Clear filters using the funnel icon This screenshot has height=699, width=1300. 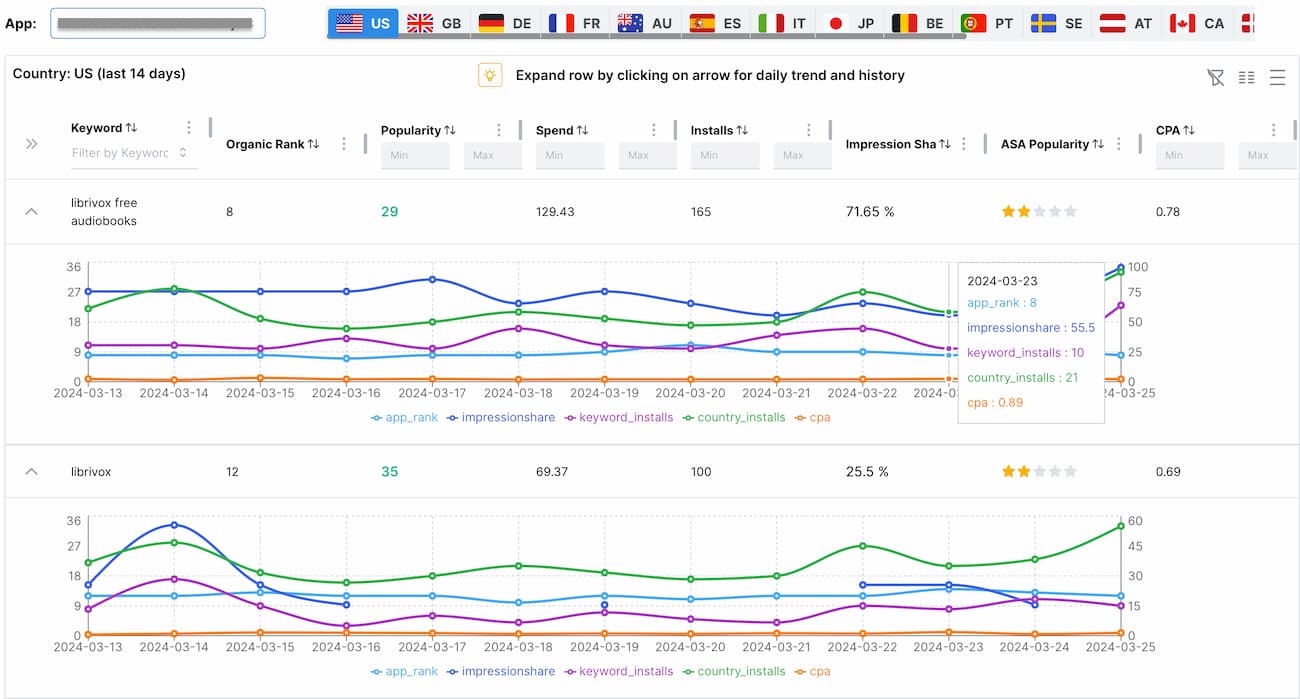(x=1215, y=77)
